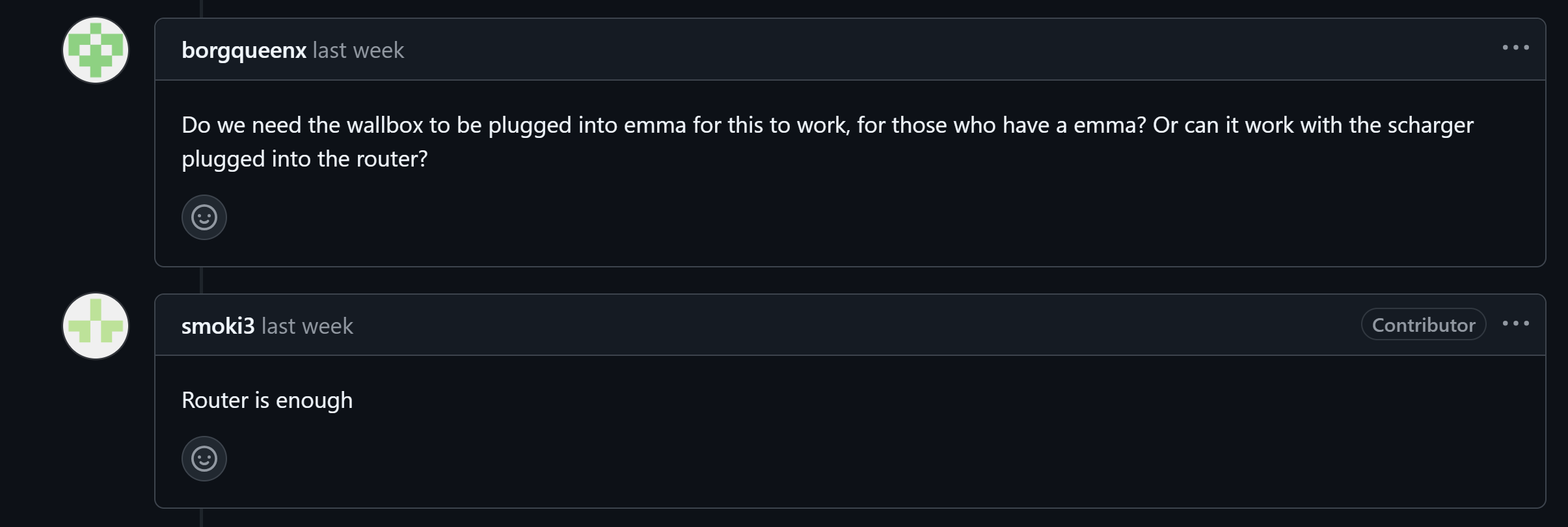This screenshot has width=1568, height=527.
Task: Click borgqueenx's green identicon avatar
Action: (x=96, y=50)
